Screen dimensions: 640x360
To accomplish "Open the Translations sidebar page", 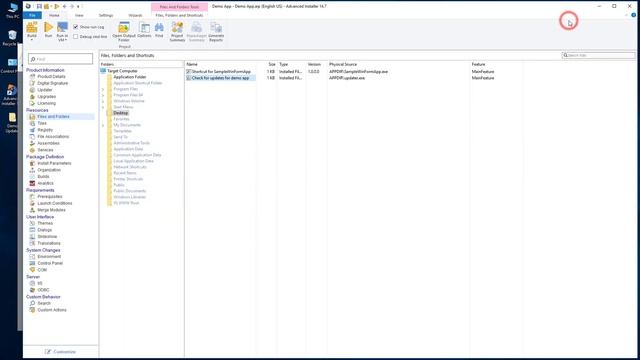I will point(49,243).
